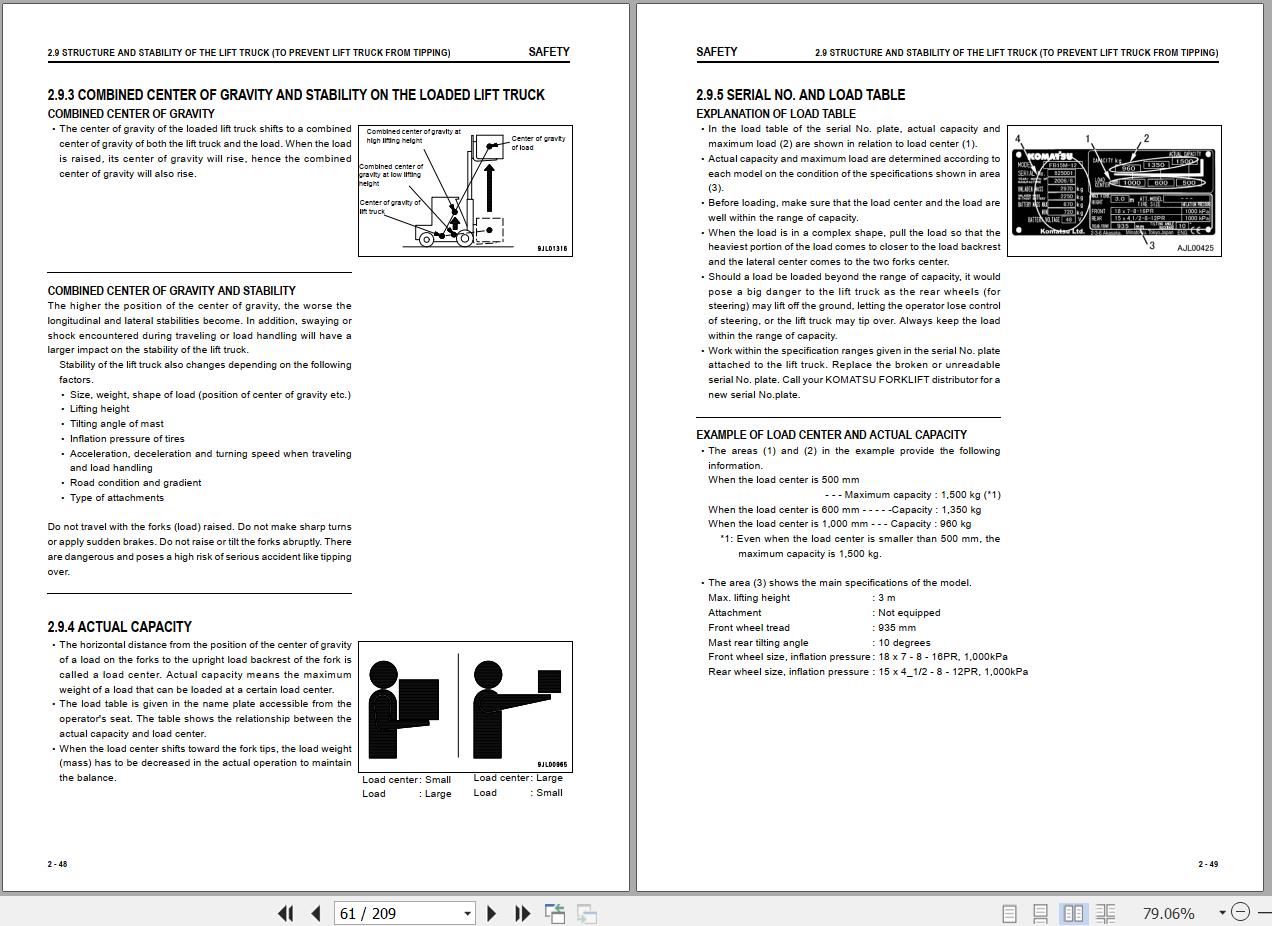Click the 'Attachment : Not equipped' row
The image size is (1272, 926).
coord(824,613)
